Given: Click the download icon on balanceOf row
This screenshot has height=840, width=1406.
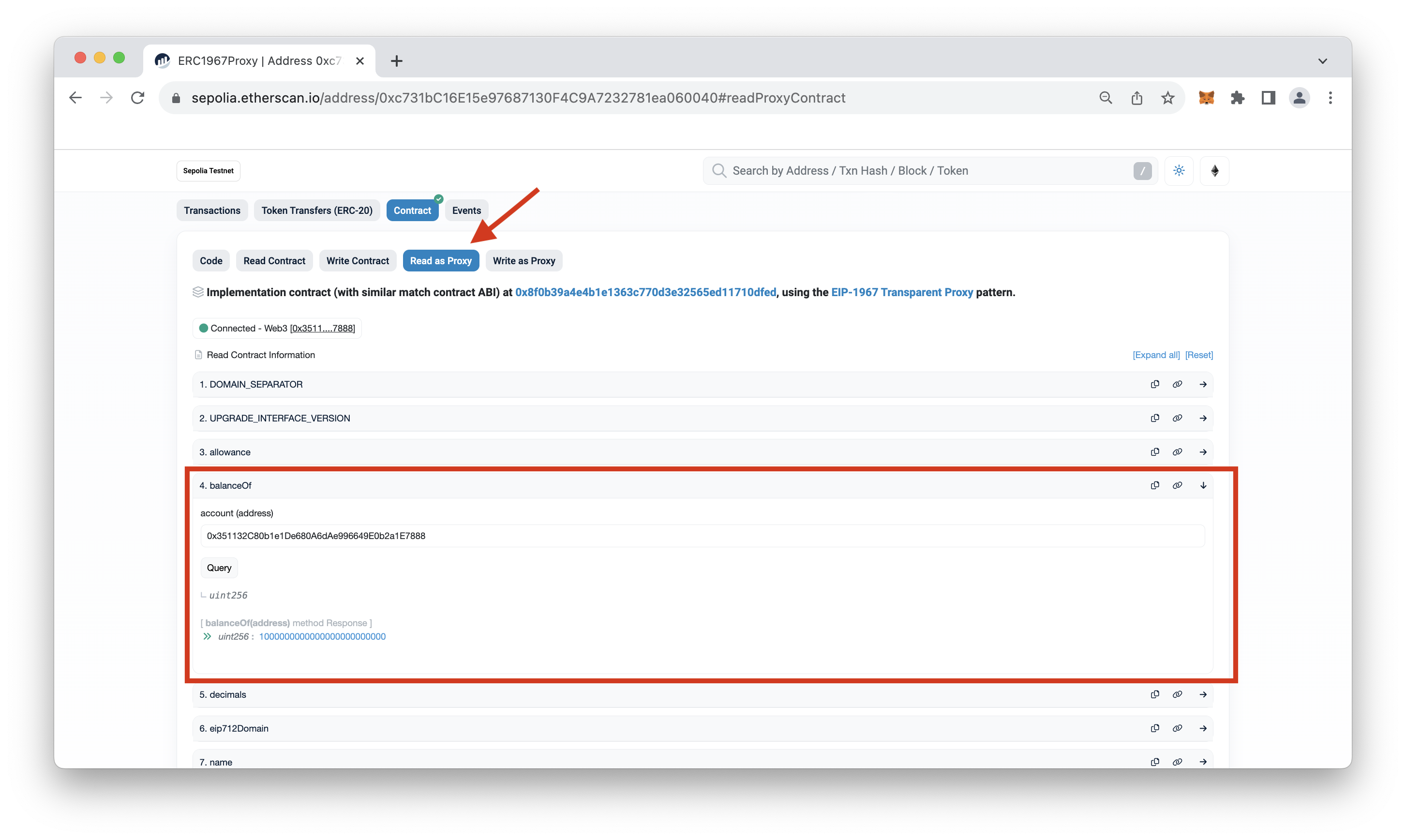Looking at the screenshot, I should (1204, 485).
